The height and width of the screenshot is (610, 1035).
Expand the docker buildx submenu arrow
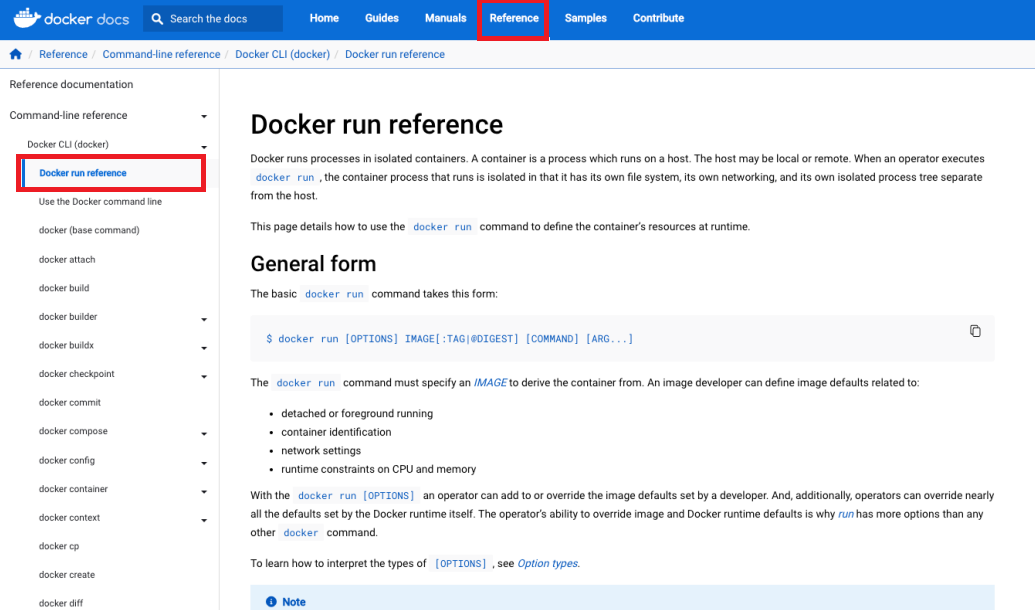[x=204, y=348]
